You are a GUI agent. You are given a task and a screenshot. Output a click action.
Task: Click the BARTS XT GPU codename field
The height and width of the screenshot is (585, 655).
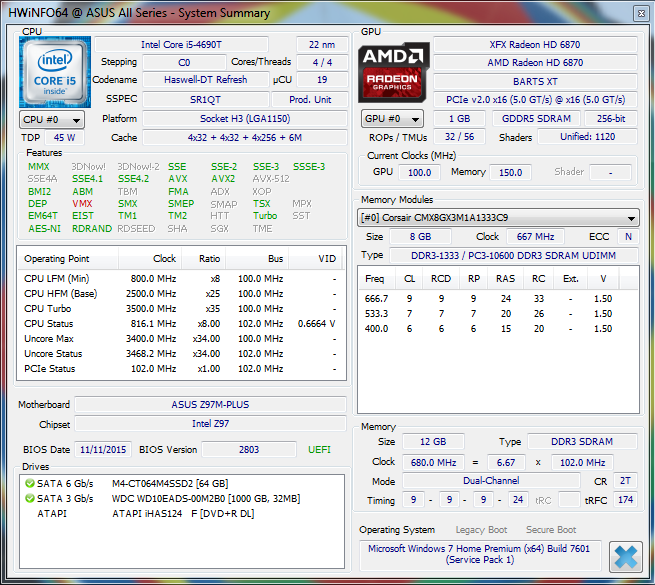[x=535, y=81]
